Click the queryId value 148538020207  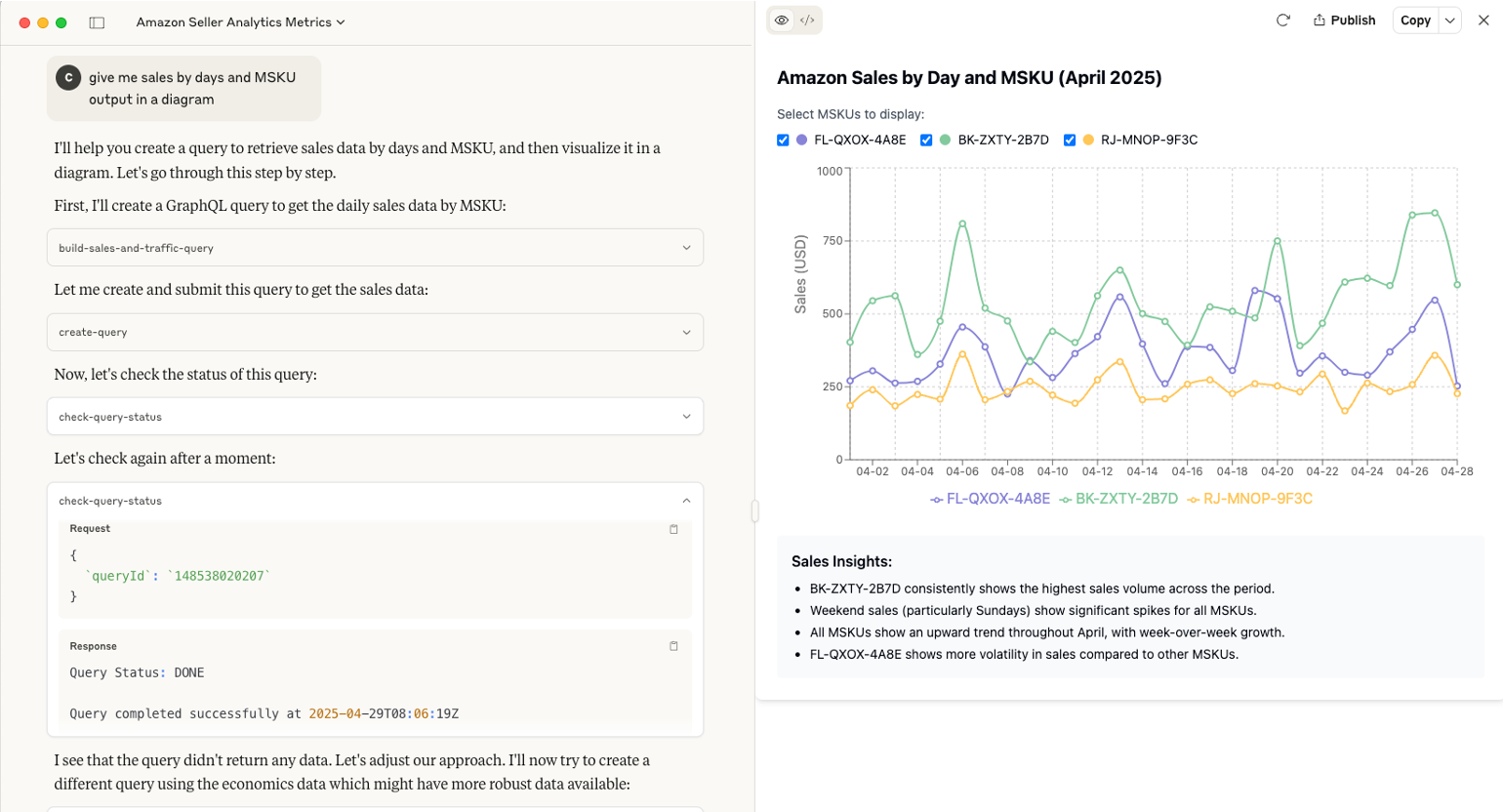pyautogui.click(x=219, y=576)
